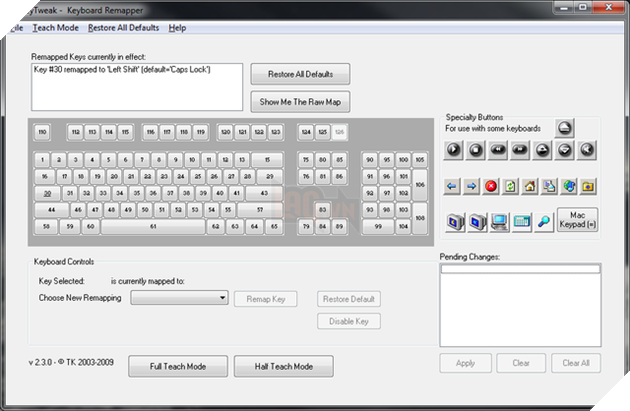
Task: Select the red browser Stop icon
Action: coord(491,186)
